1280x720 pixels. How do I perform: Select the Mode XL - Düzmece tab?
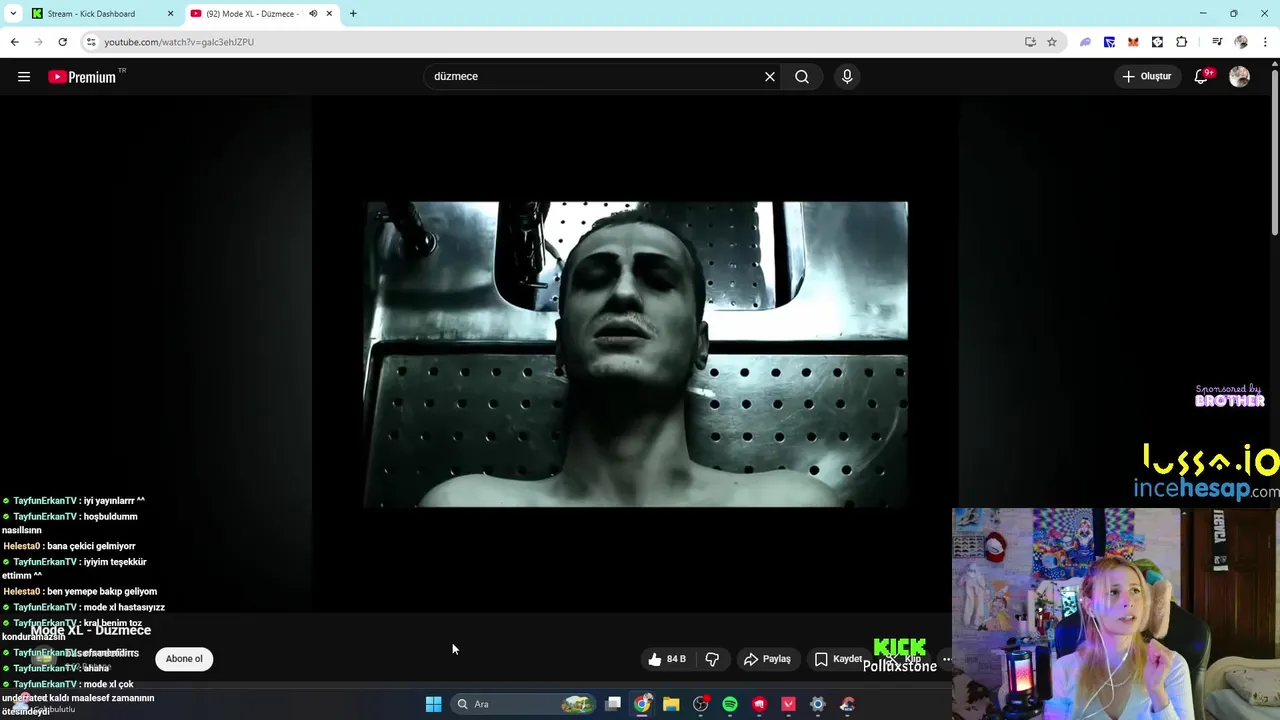tap(262, 14)
